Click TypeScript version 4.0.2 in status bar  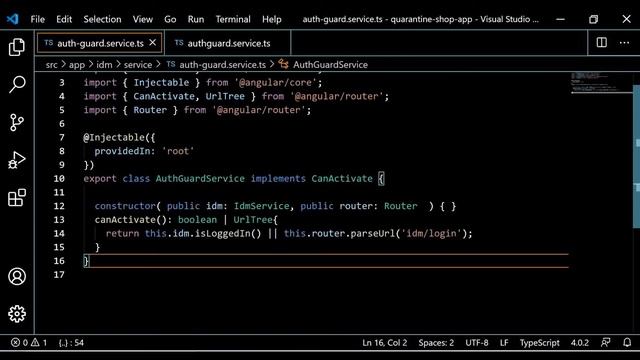pos(580,342)
